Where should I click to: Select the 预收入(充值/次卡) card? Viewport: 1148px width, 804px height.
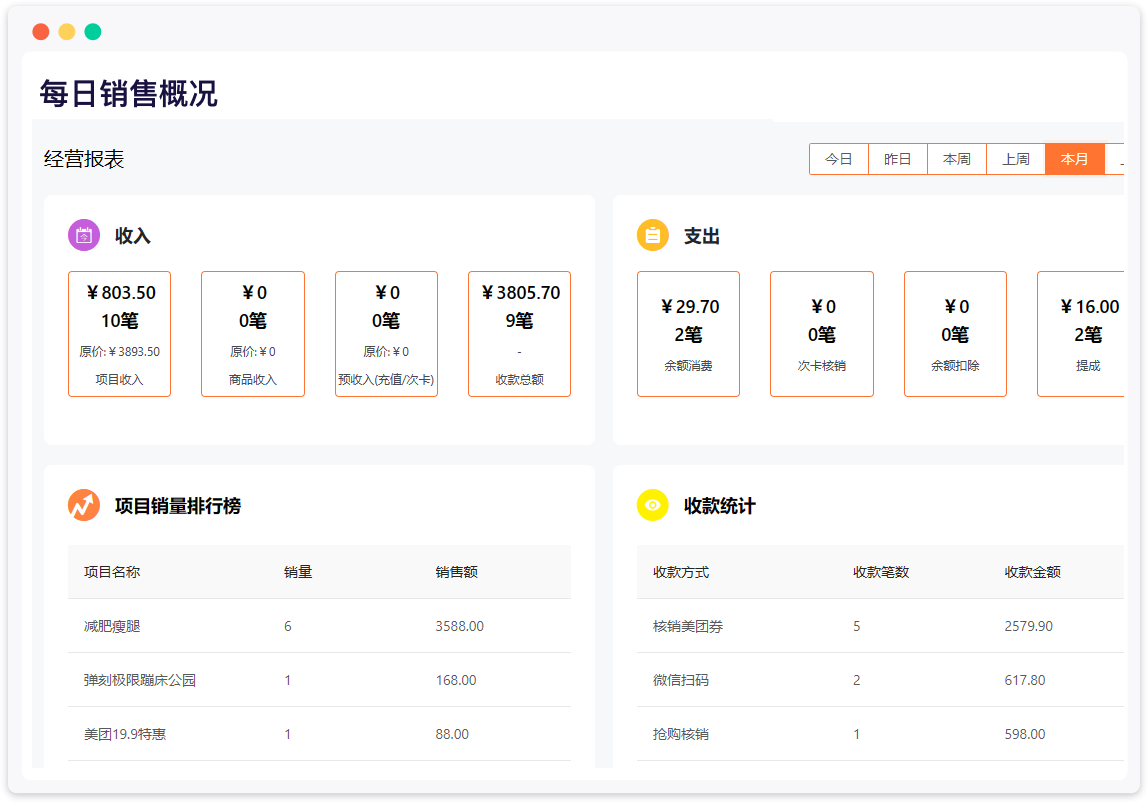[386, 334]
